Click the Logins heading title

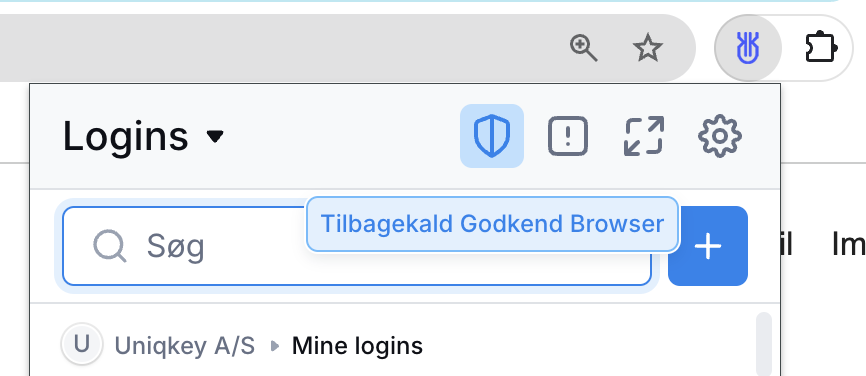126,136
